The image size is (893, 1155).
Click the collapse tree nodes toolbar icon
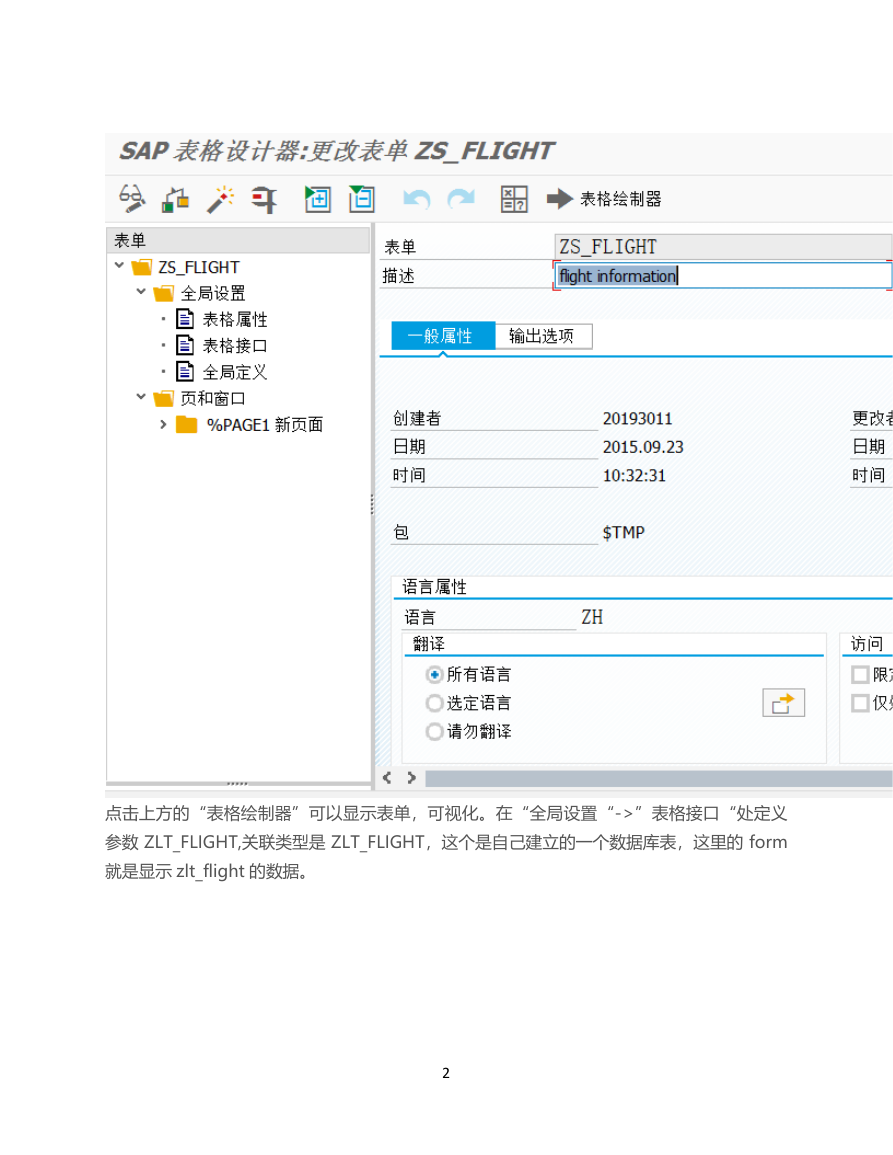(x=362, y=199)
